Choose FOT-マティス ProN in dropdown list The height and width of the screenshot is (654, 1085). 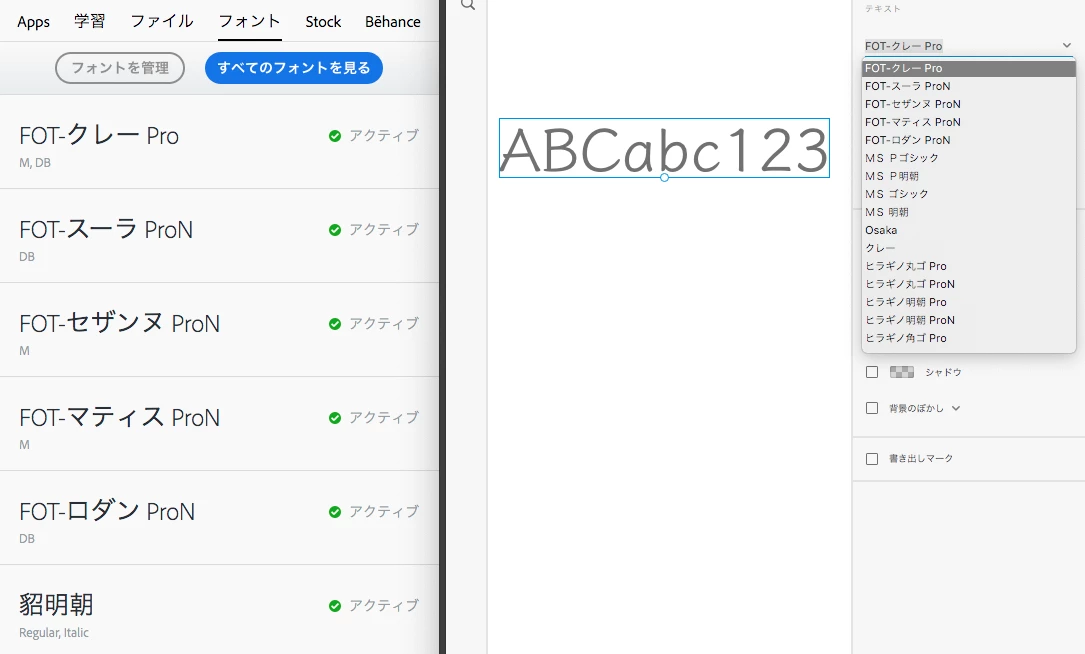969,122
